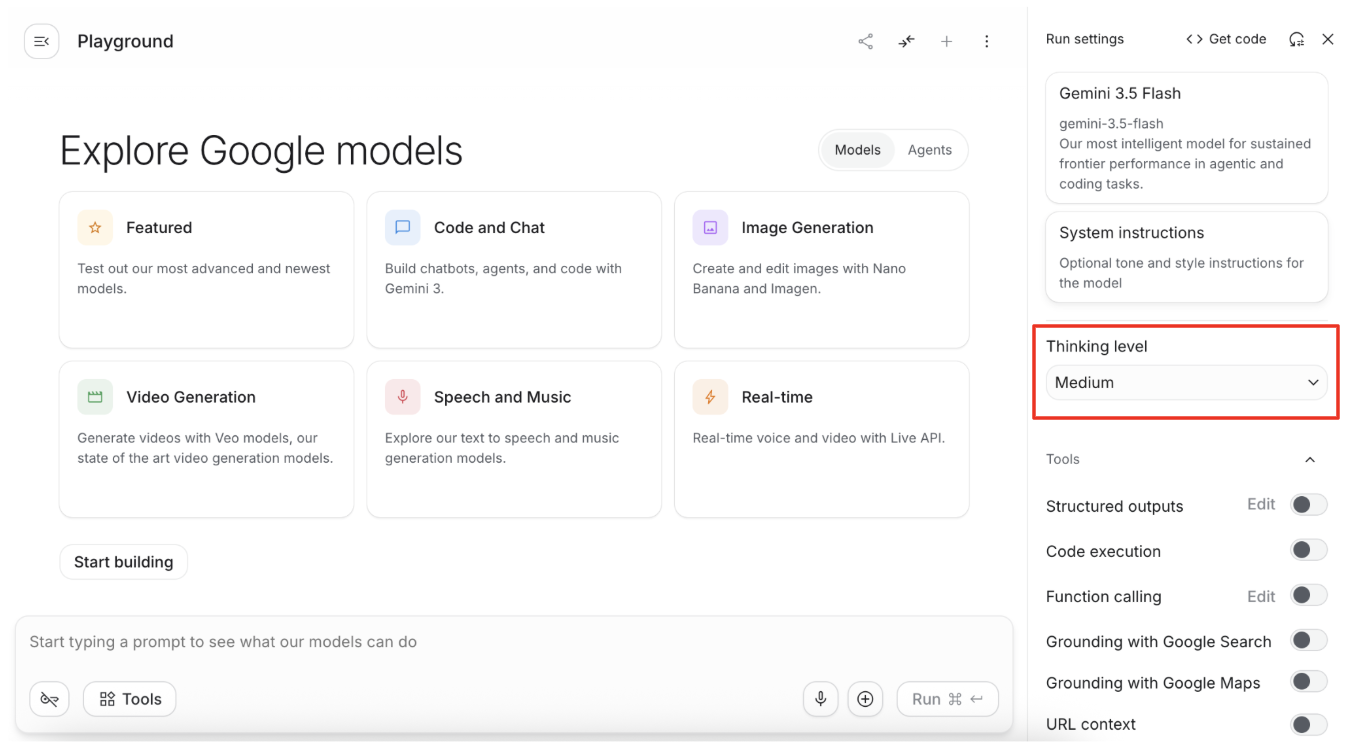1370x748 pixels.
Task: Collapse the Tools section chevron
Action: pyautogui.click(x=1310, y=460)
